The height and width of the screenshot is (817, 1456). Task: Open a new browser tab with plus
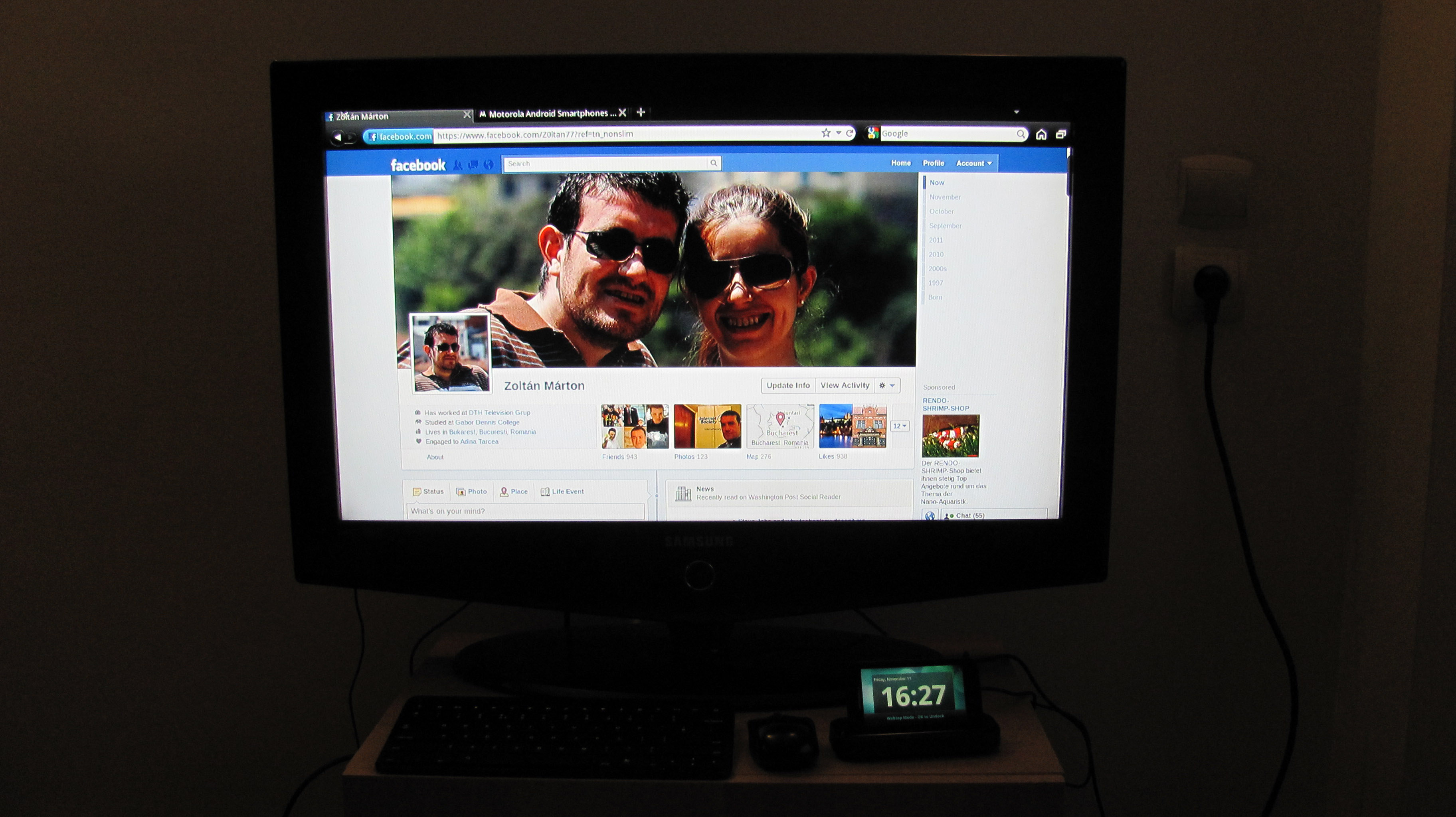pyautogui.click(x=641, y=112)
